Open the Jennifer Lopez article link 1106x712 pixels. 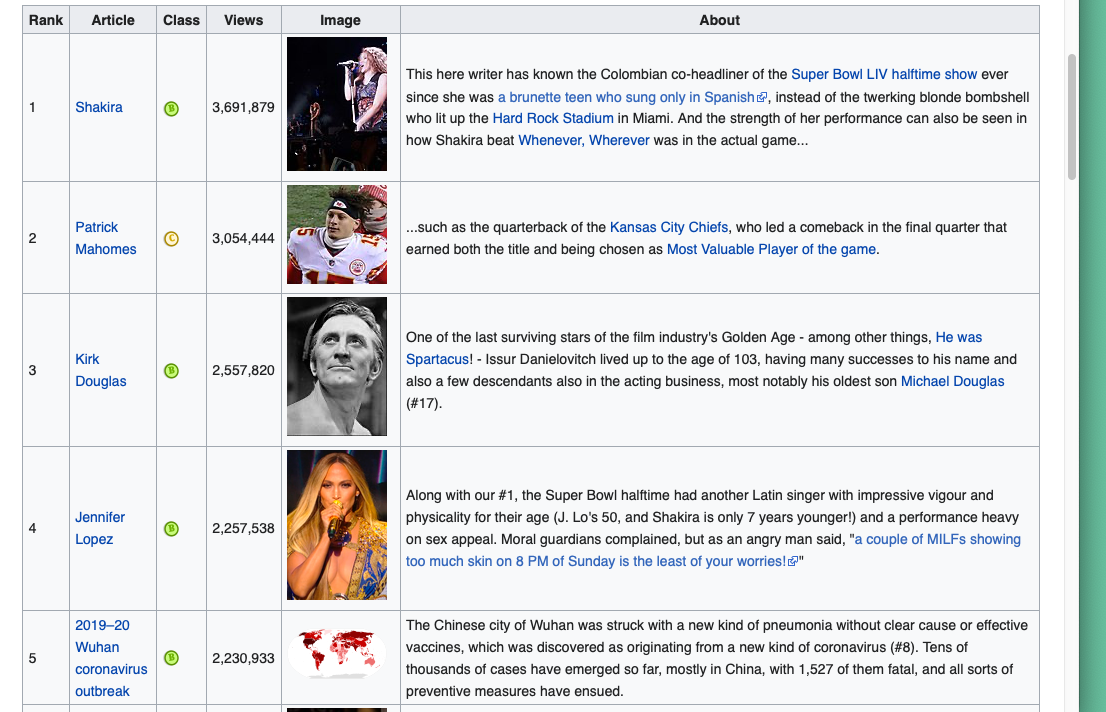pyautogui.click(x=100, y=529)
